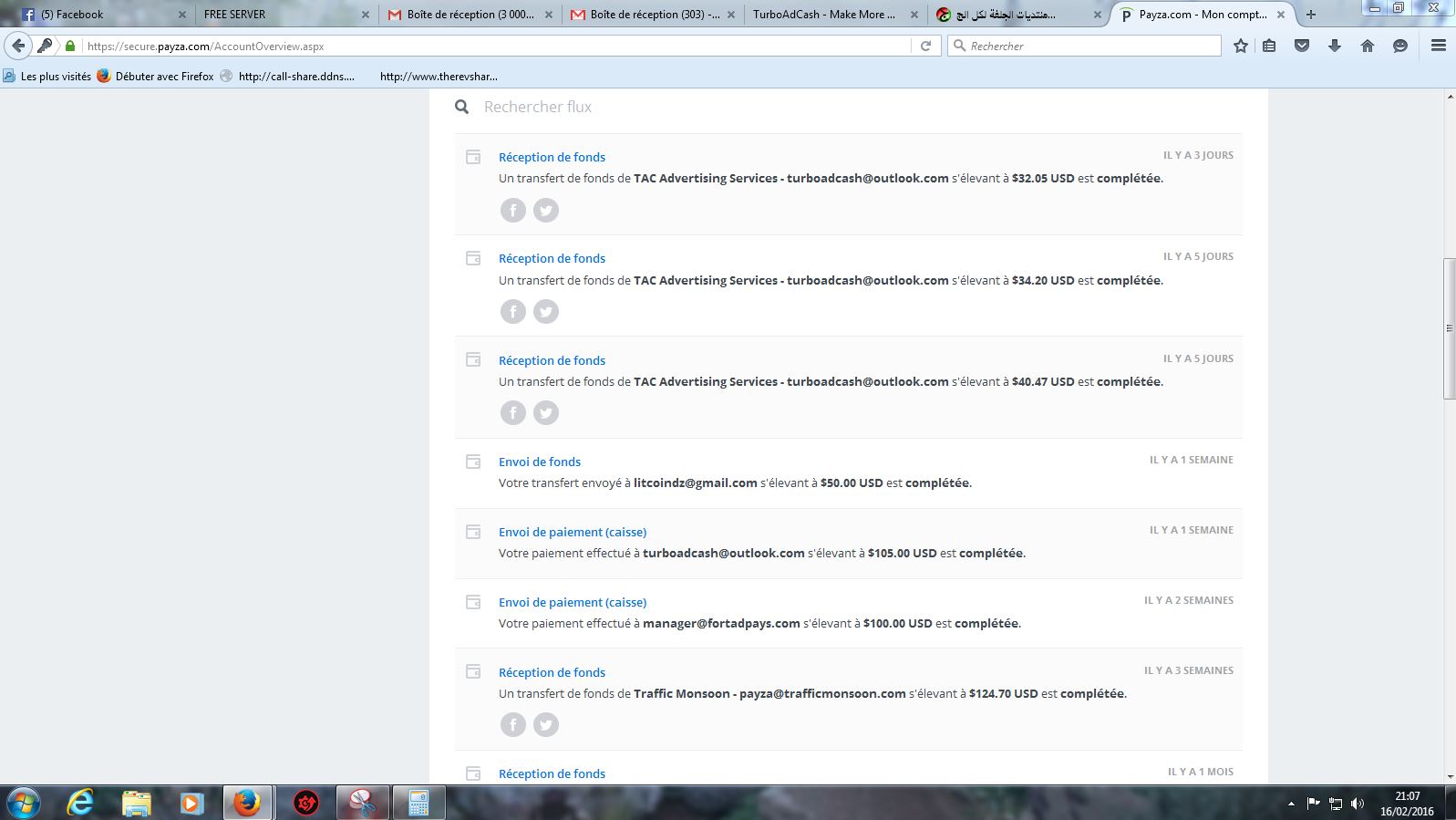Viewport: 1456px width, 820px height.
Task: Open Envoi de paiement (caisse) for $100.00
Action: click(x=573, y=602)
